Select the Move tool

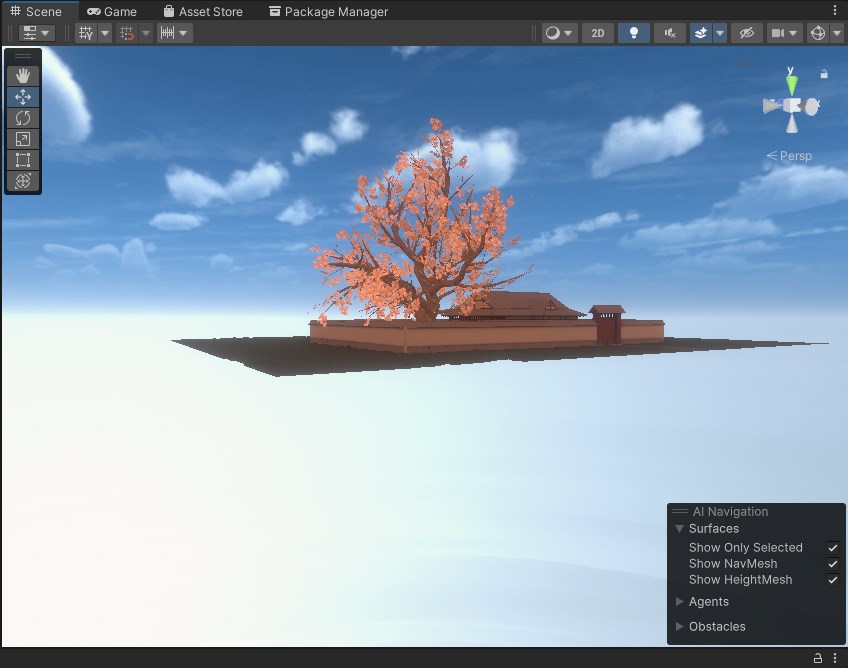23,97
